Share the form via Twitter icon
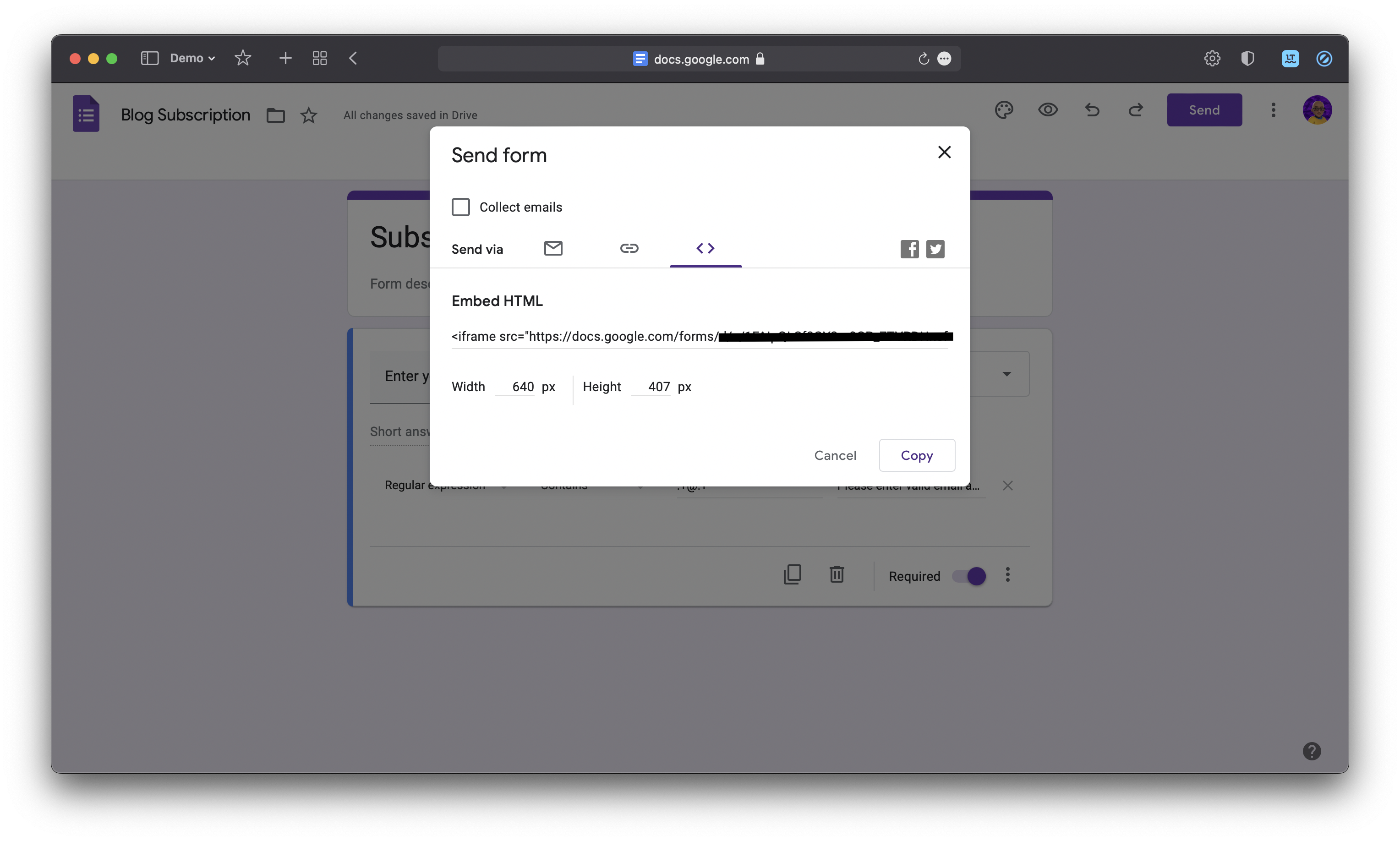 935,249
